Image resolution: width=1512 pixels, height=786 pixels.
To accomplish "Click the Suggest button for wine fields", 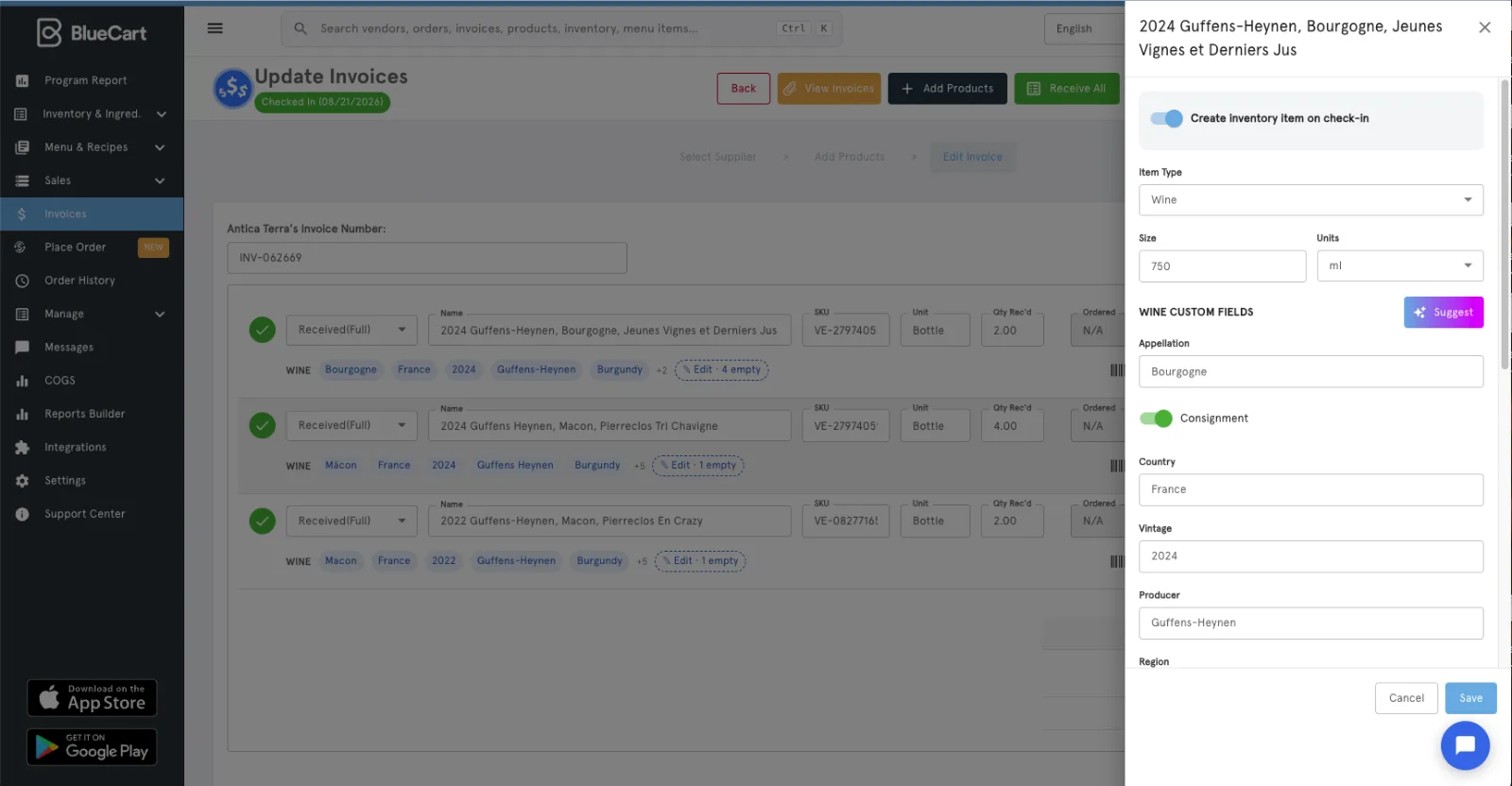I will [1443, 313].
